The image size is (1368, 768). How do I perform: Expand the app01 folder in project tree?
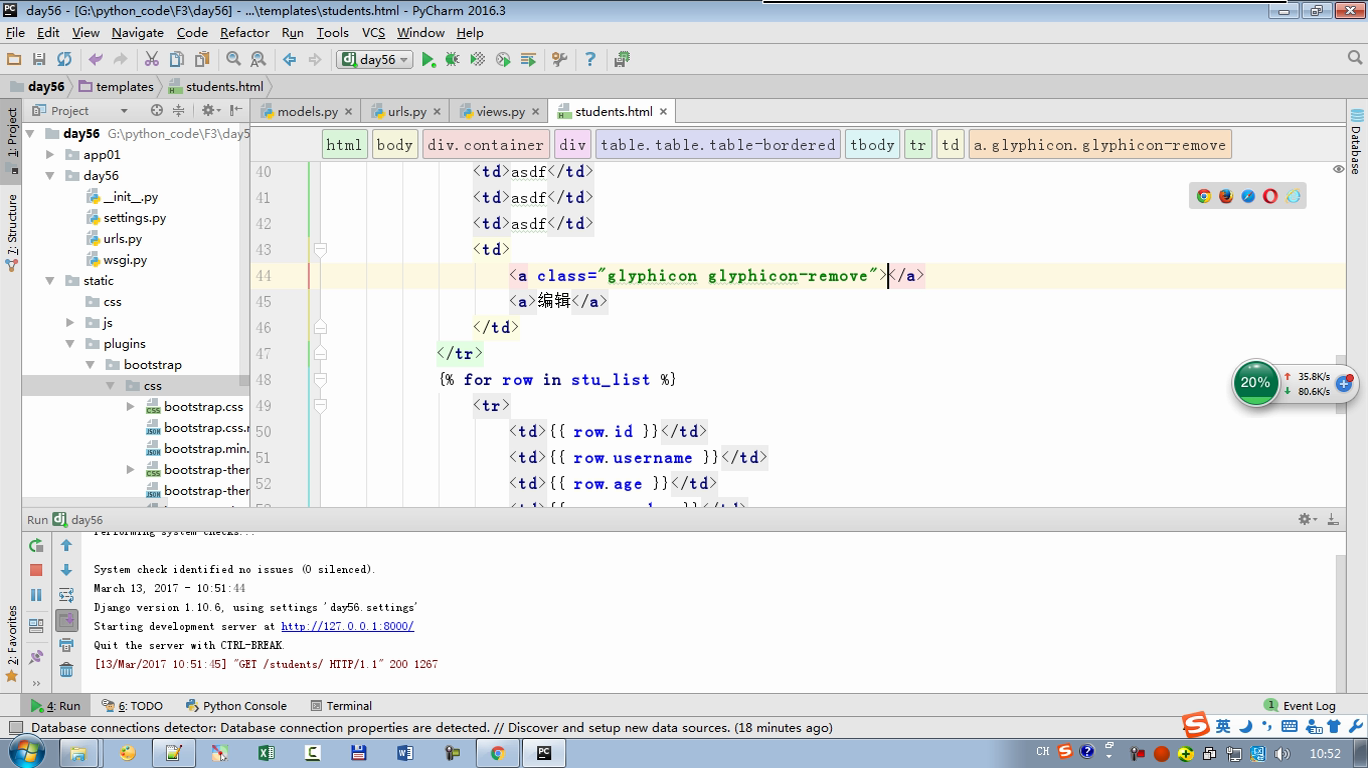(50, 155)
